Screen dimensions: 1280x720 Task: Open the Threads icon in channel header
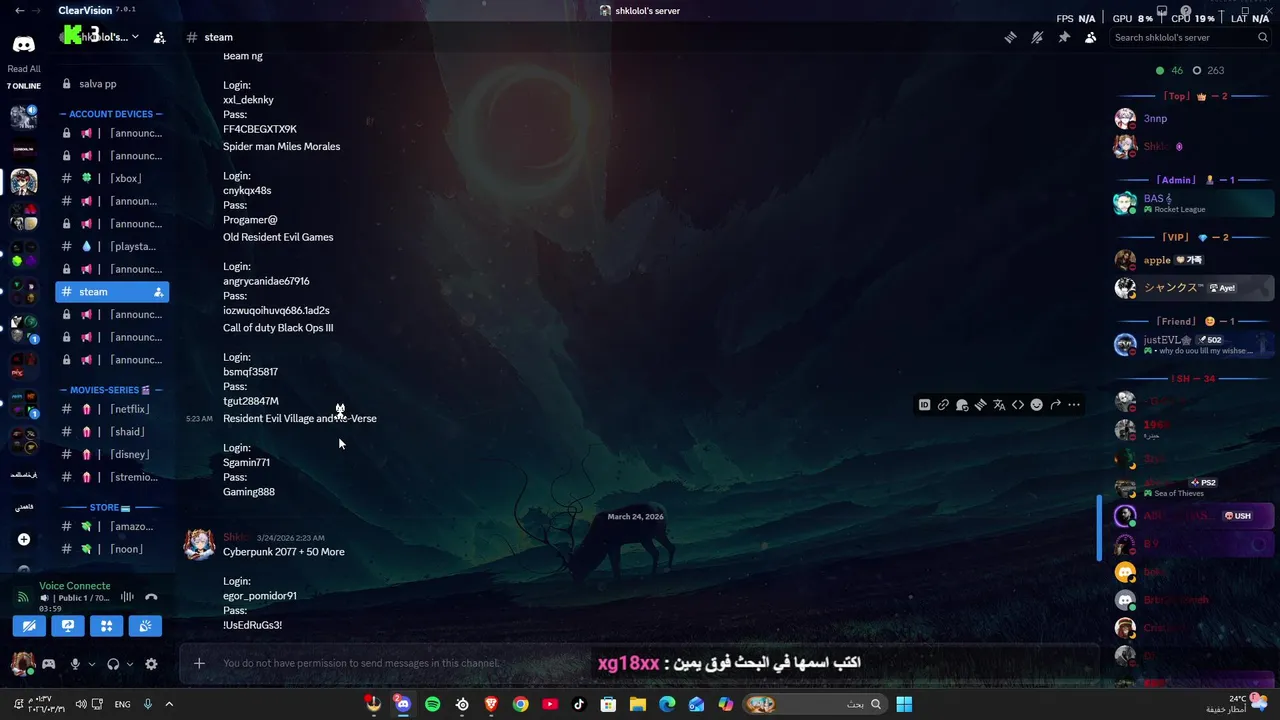1011,37
